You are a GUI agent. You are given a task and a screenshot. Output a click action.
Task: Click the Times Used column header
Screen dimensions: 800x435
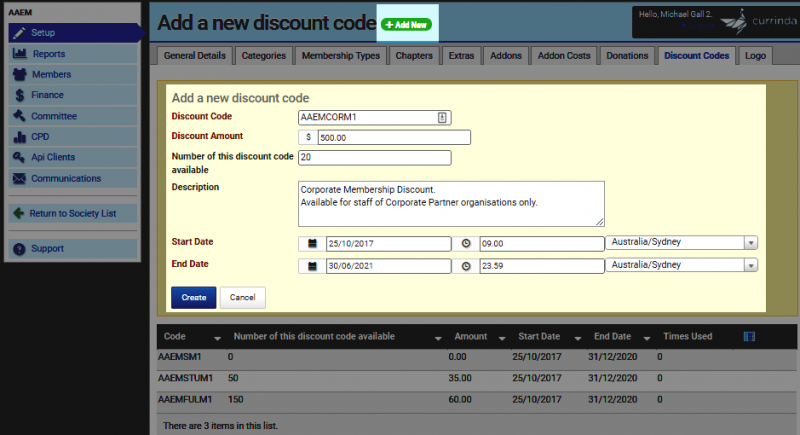[687, 337]
